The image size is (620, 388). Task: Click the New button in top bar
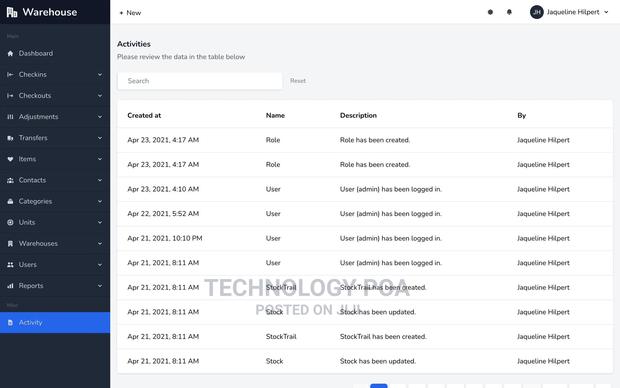click(x=130, y=13)
